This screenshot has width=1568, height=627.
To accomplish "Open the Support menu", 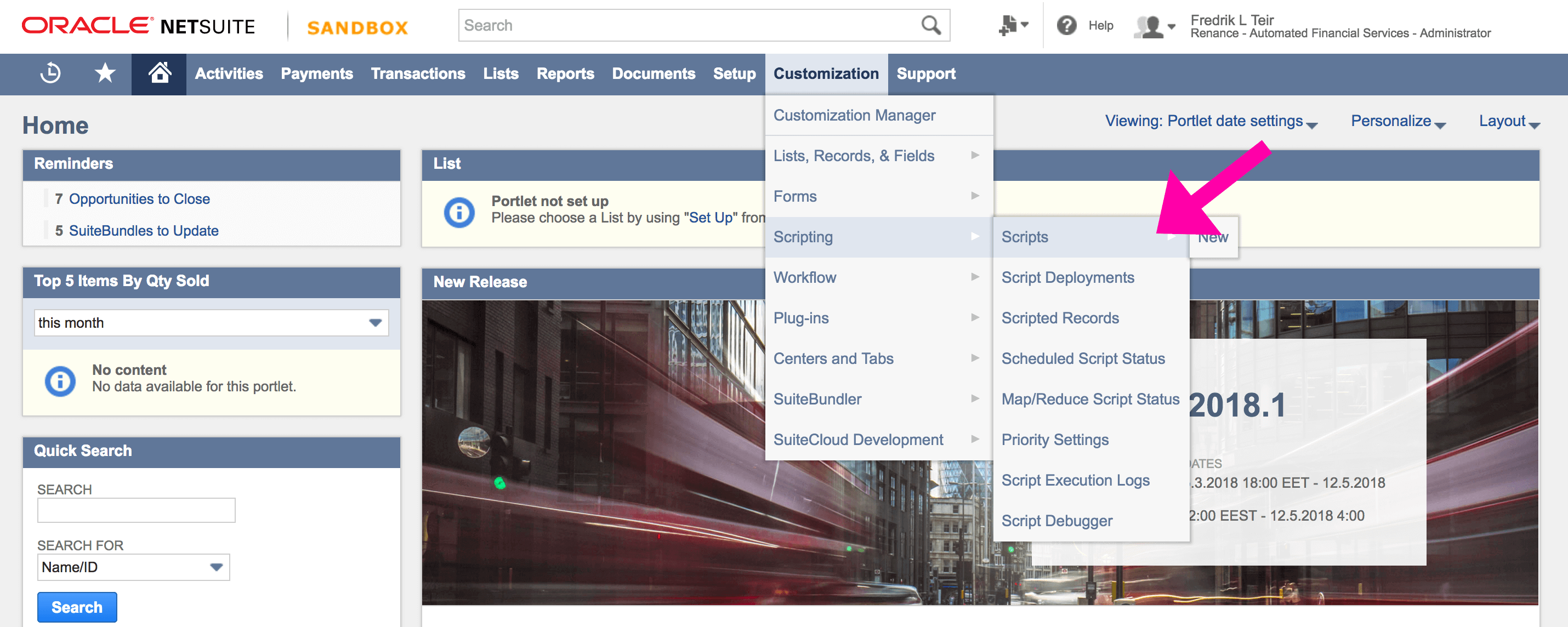I will [926, 73].
